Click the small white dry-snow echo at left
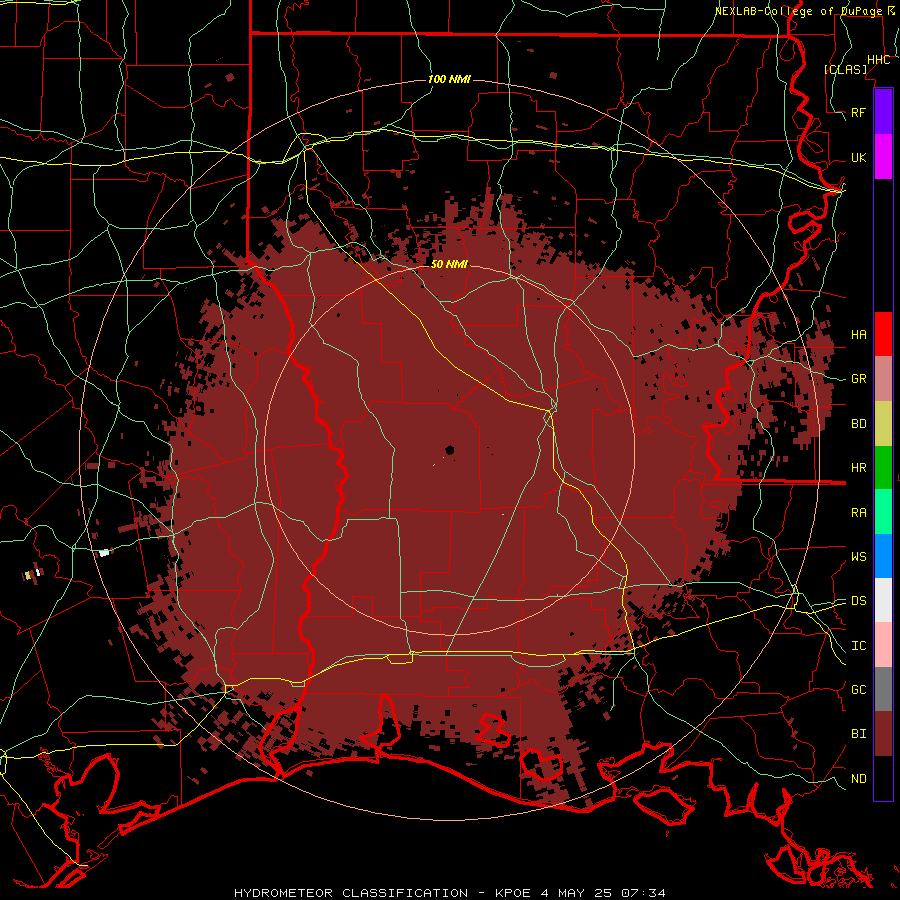 click(x=104, y=553)
